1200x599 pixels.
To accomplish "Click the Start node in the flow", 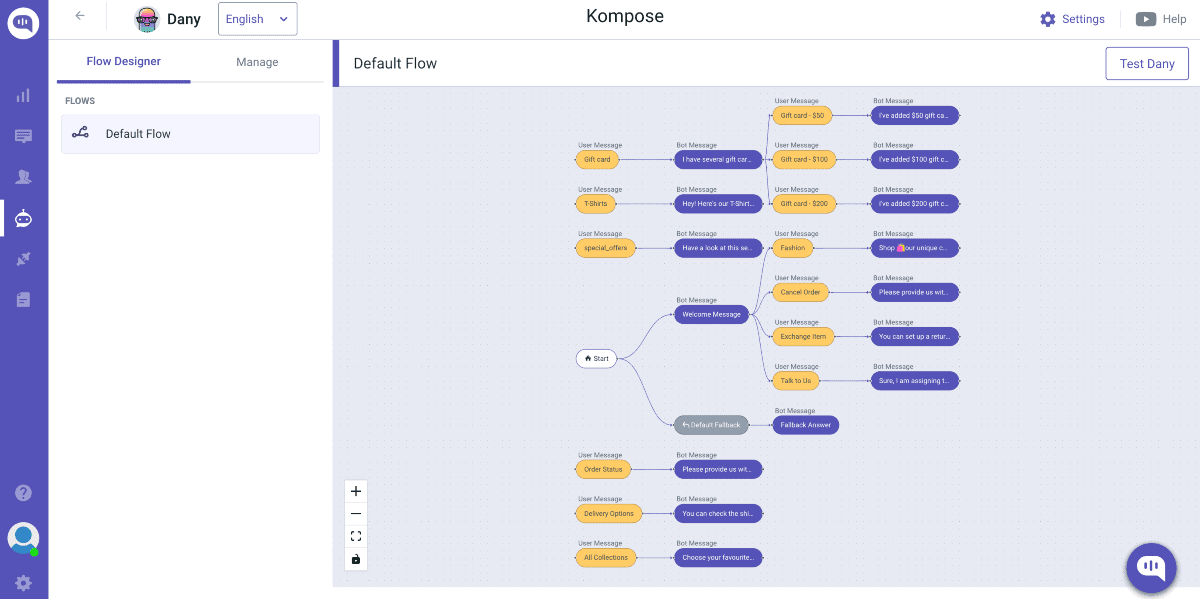I will pos(596,358).
